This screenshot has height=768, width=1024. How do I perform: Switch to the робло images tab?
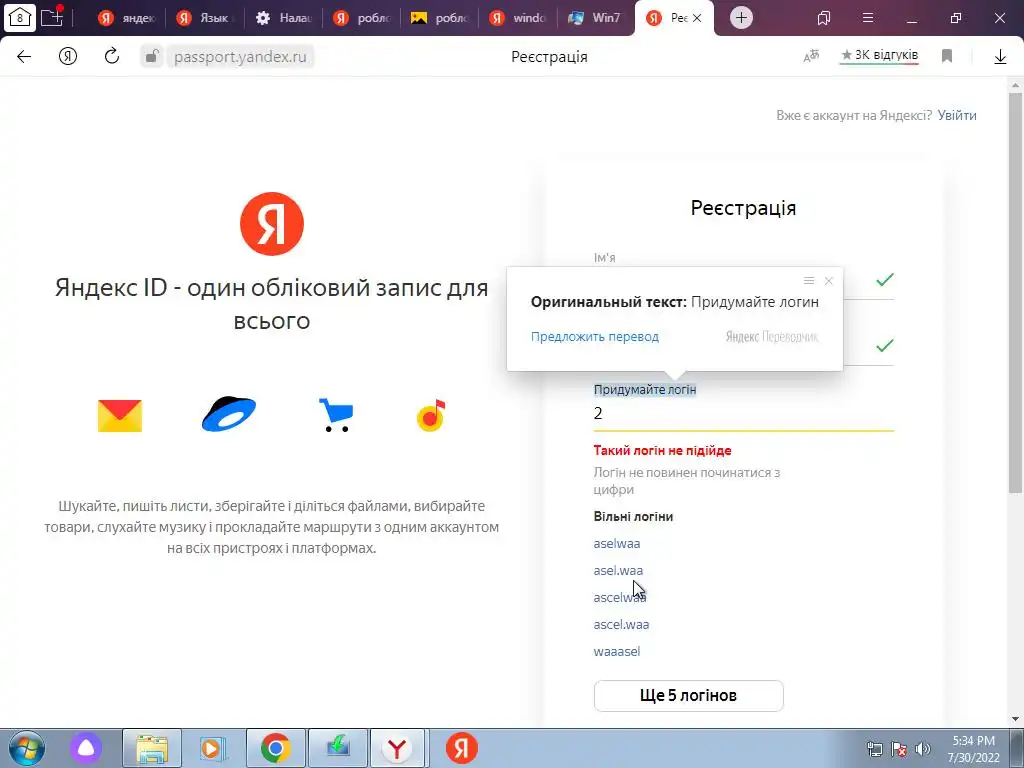[440, 18]
